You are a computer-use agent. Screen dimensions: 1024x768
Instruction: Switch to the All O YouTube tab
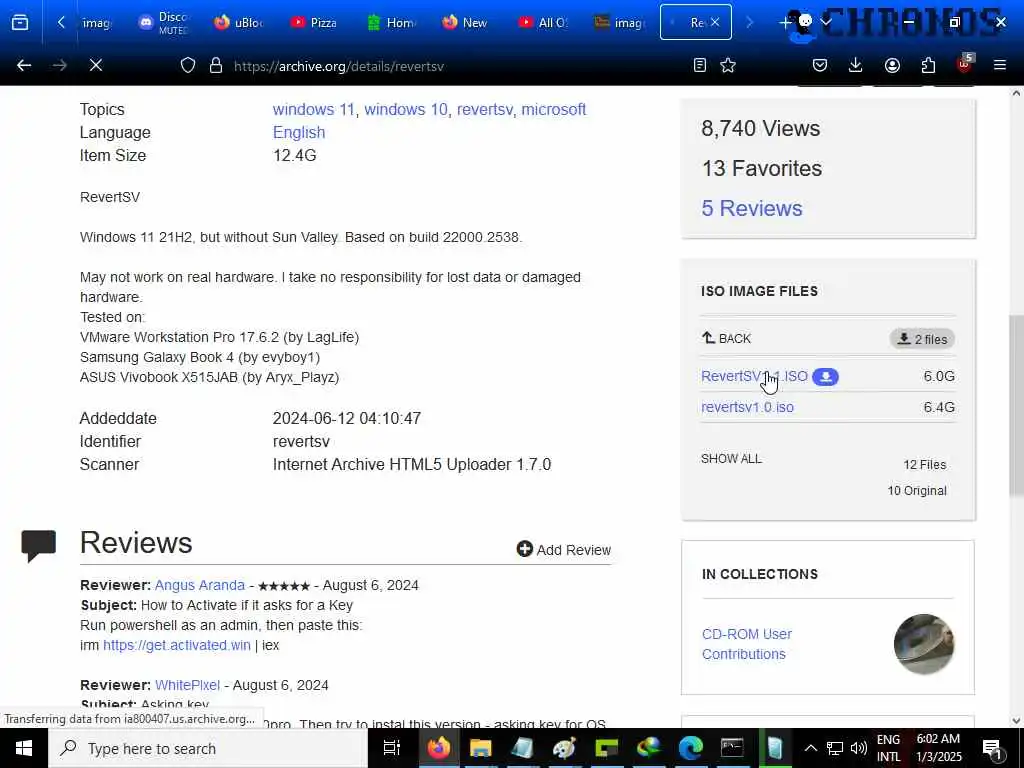542,23
